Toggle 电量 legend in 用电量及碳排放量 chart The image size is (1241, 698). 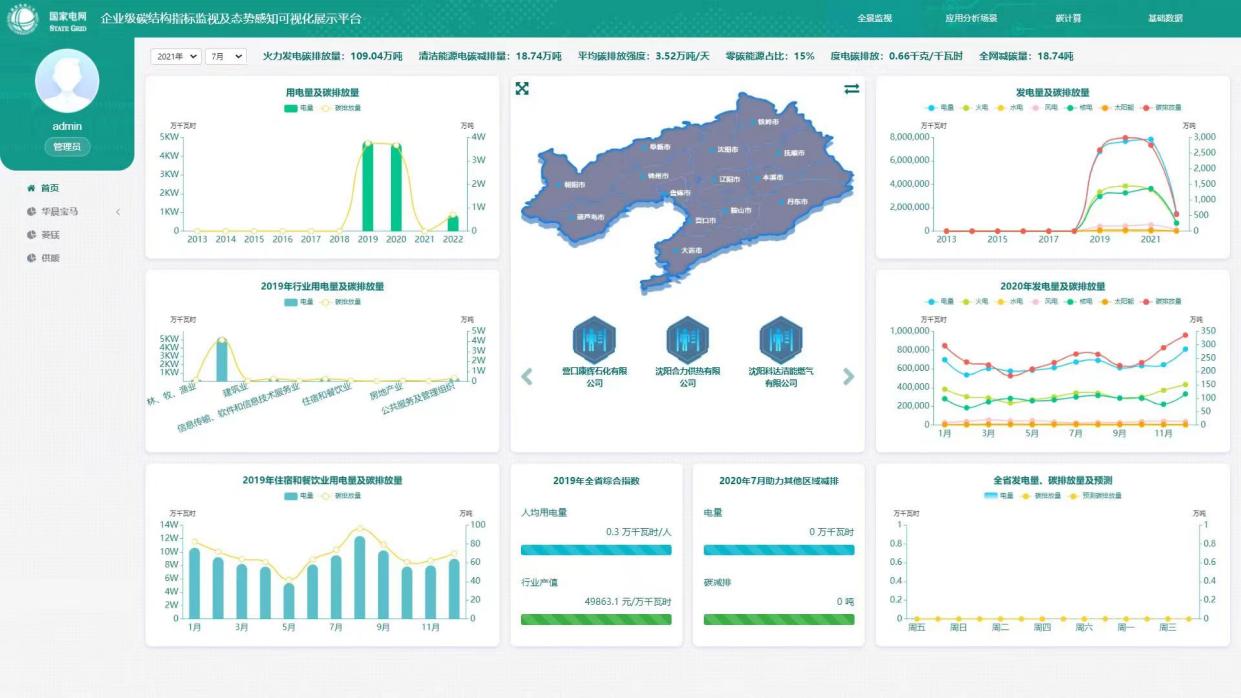tap(299, 107)
